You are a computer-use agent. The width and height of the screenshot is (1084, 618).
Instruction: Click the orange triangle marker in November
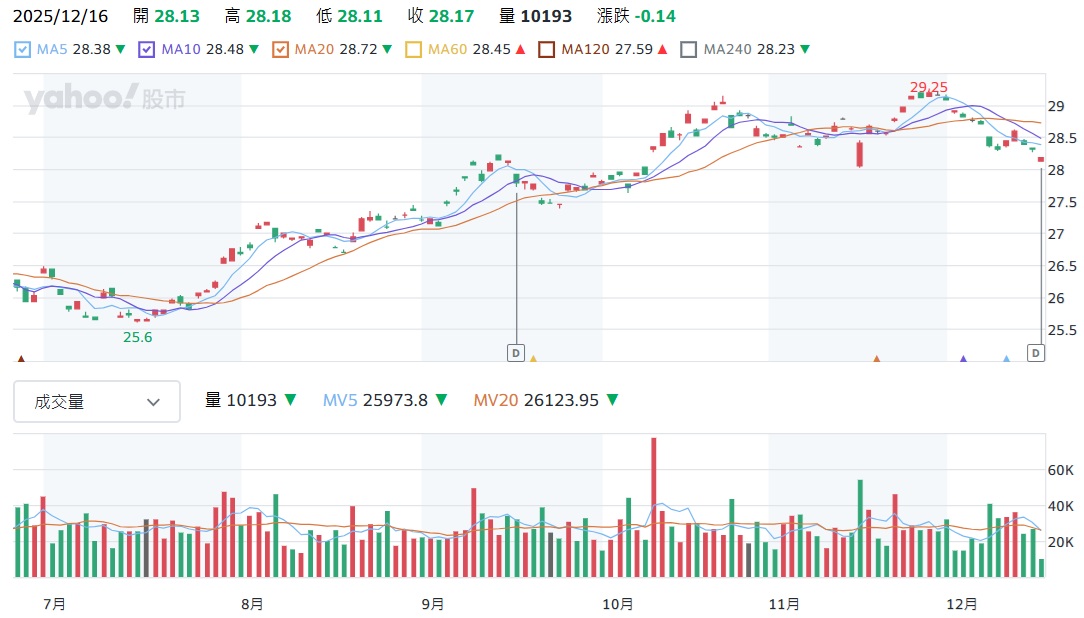click(876, 358)
